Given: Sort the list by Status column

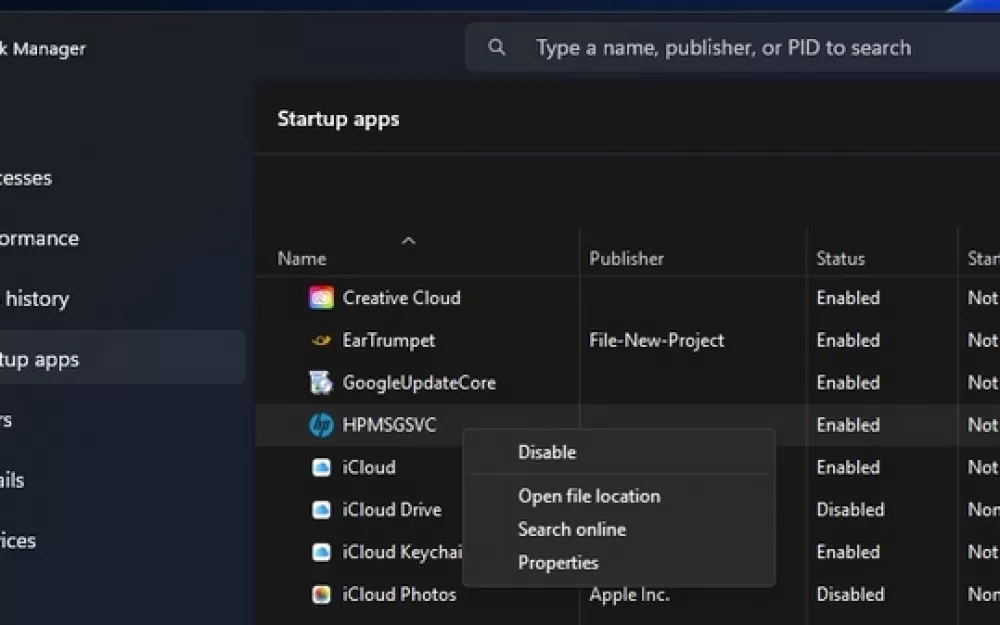Looking at the screenshot, I should 841,259.
